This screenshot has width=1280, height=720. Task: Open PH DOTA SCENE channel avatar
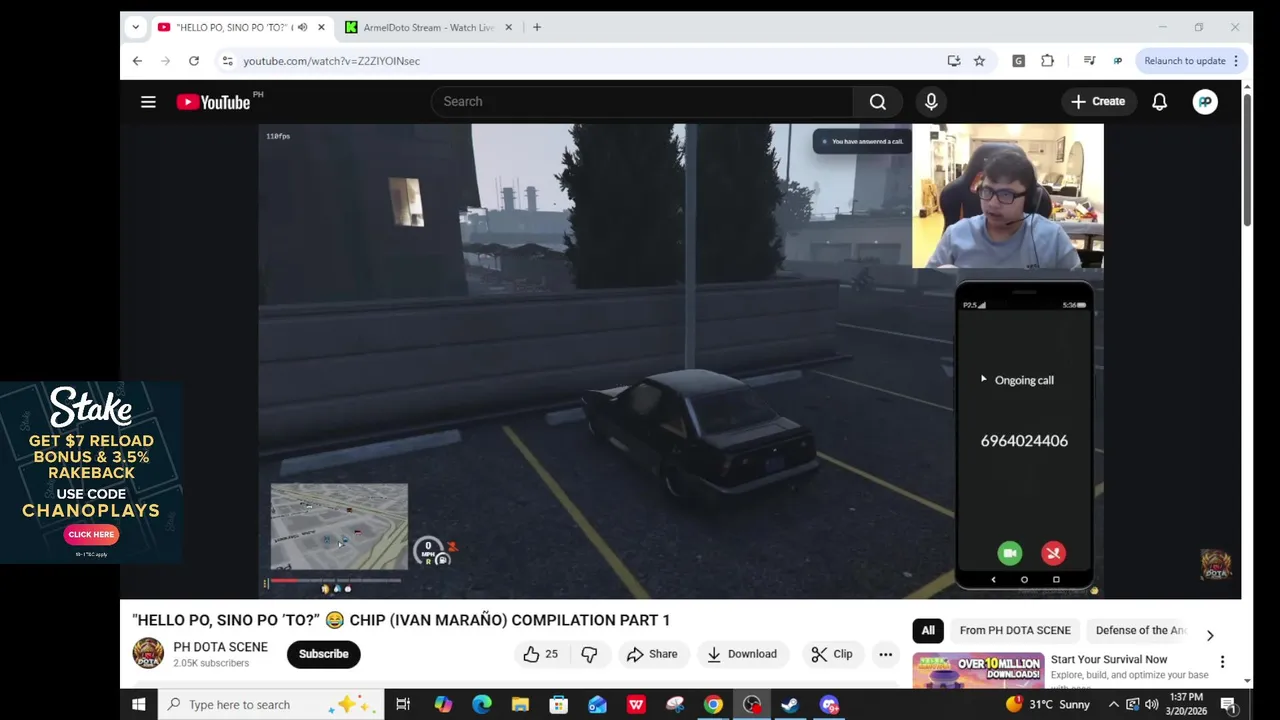[148, 653]
